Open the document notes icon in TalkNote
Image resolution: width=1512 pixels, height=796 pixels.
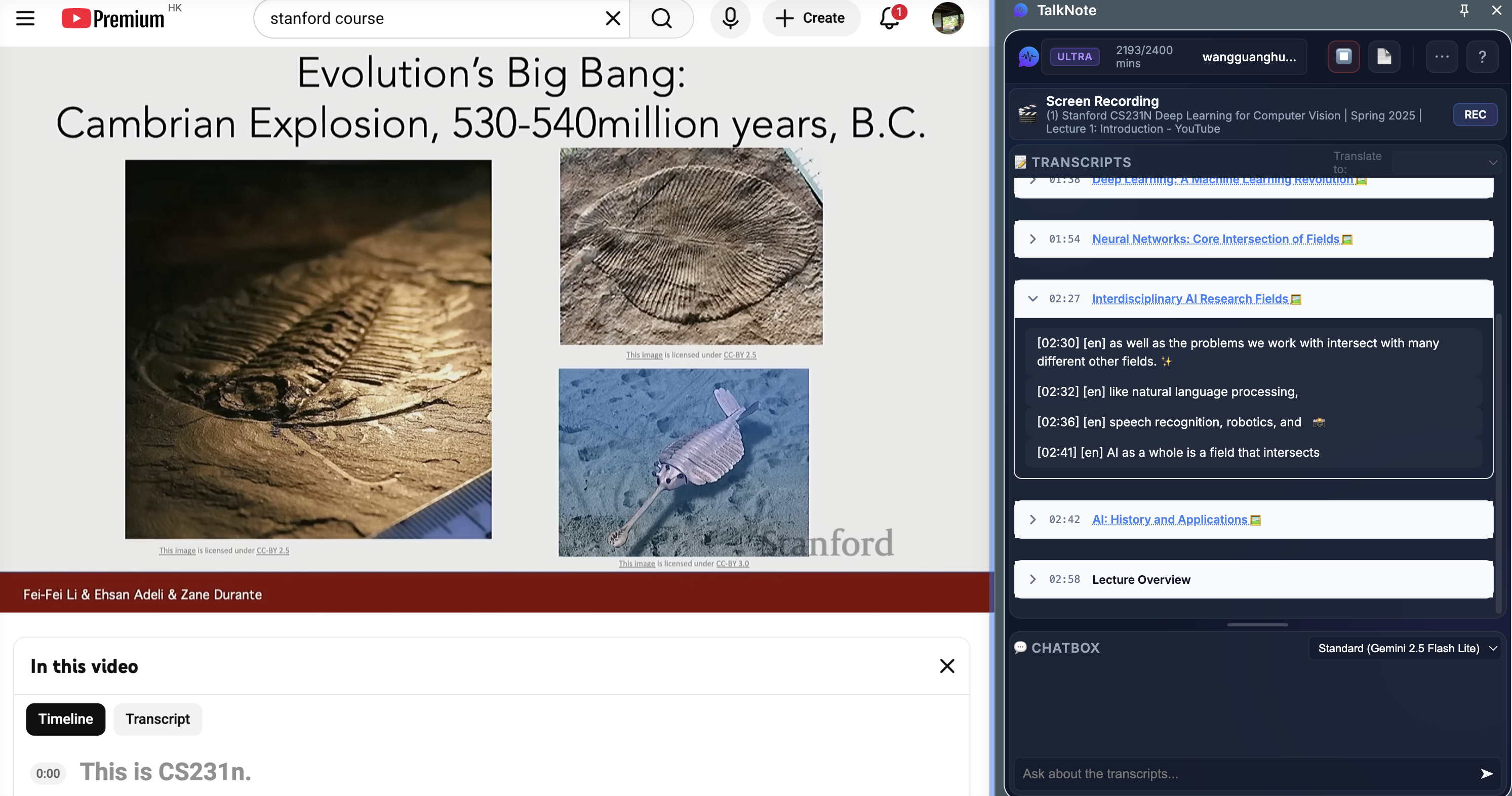(1383, 56)
